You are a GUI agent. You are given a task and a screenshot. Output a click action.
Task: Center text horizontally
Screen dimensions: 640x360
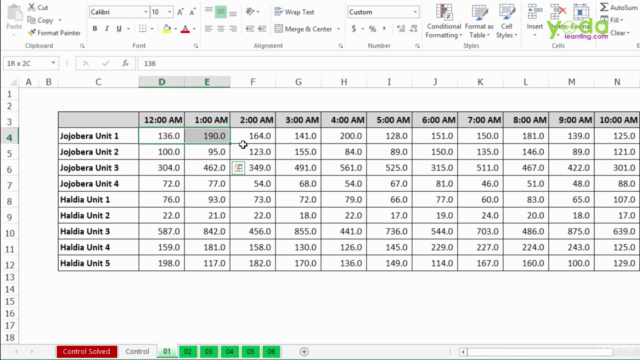point(220,29)
